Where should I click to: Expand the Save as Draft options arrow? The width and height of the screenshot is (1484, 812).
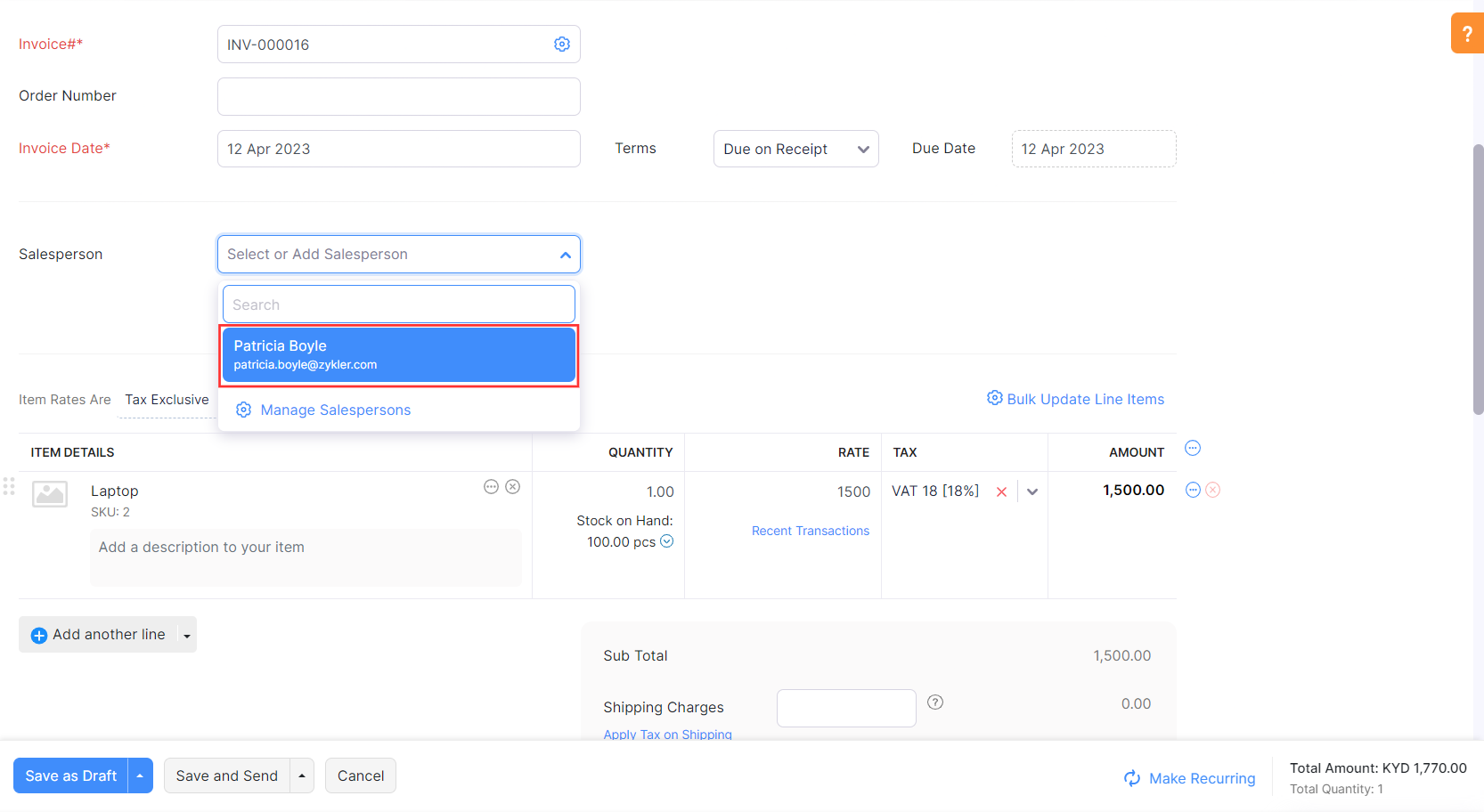[x=140, y=775]
